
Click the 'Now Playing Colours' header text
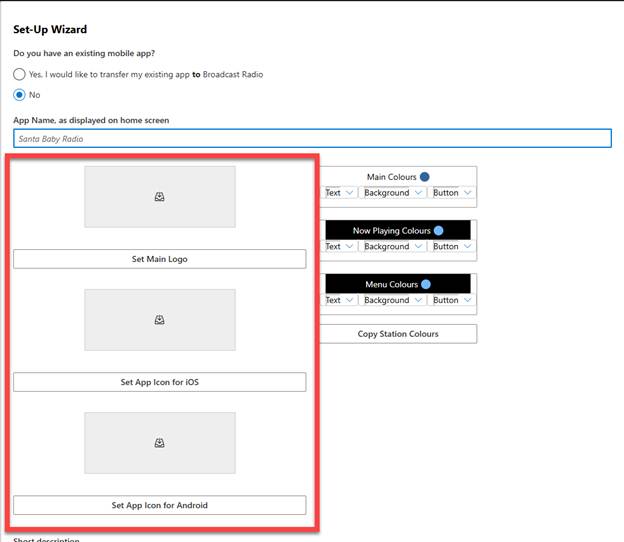point(392,231)
